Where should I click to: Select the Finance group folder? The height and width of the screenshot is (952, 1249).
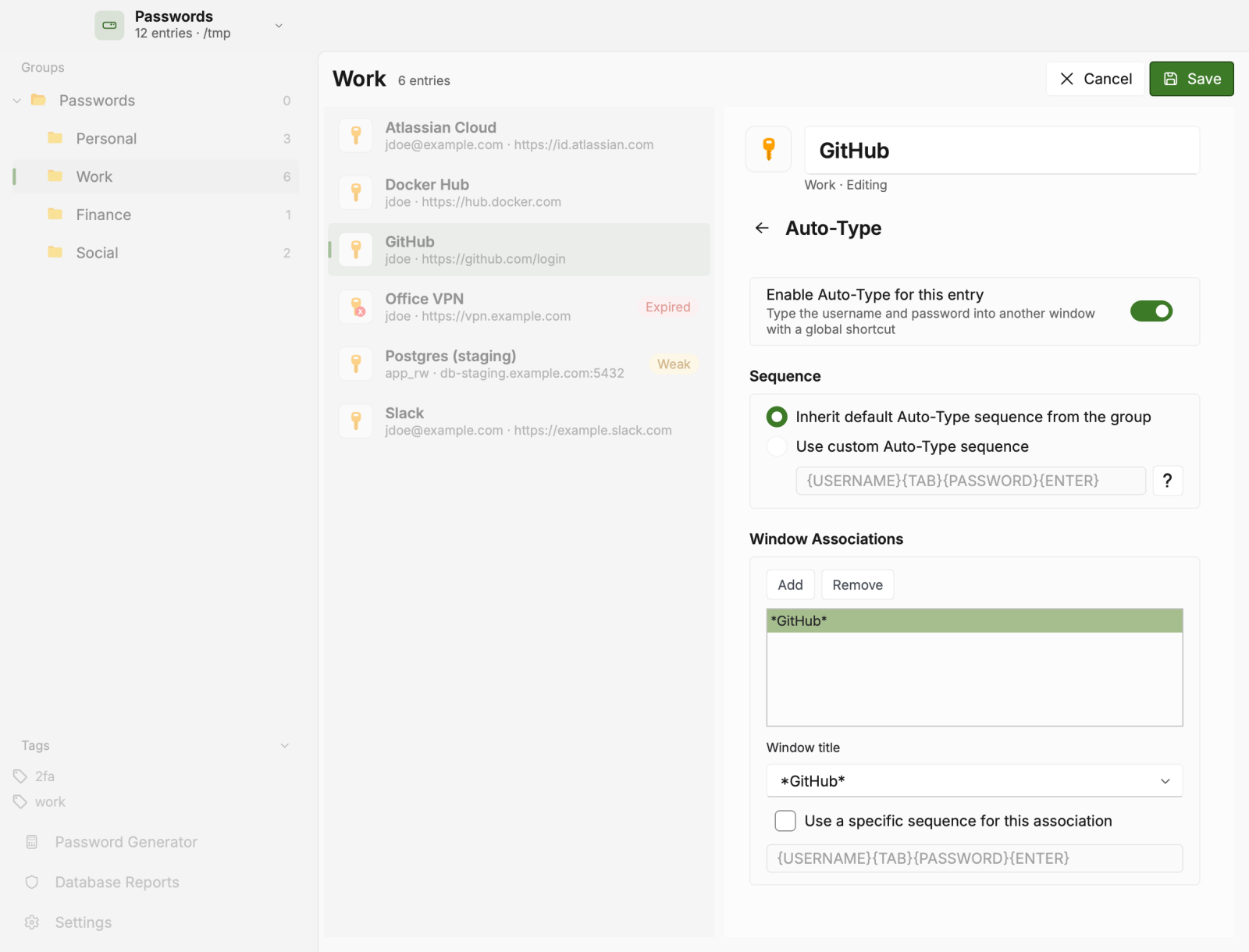(x=156, y=215)
